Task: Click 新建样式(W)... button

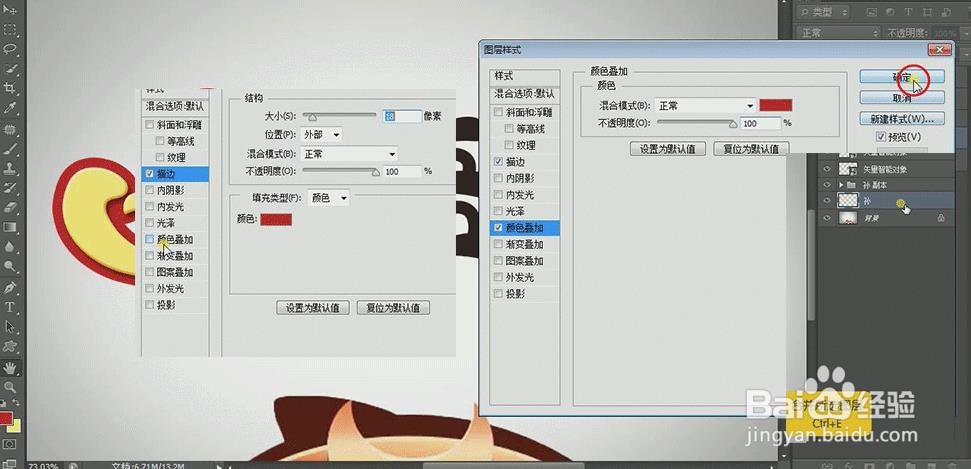Action: [x=902, y=118]
